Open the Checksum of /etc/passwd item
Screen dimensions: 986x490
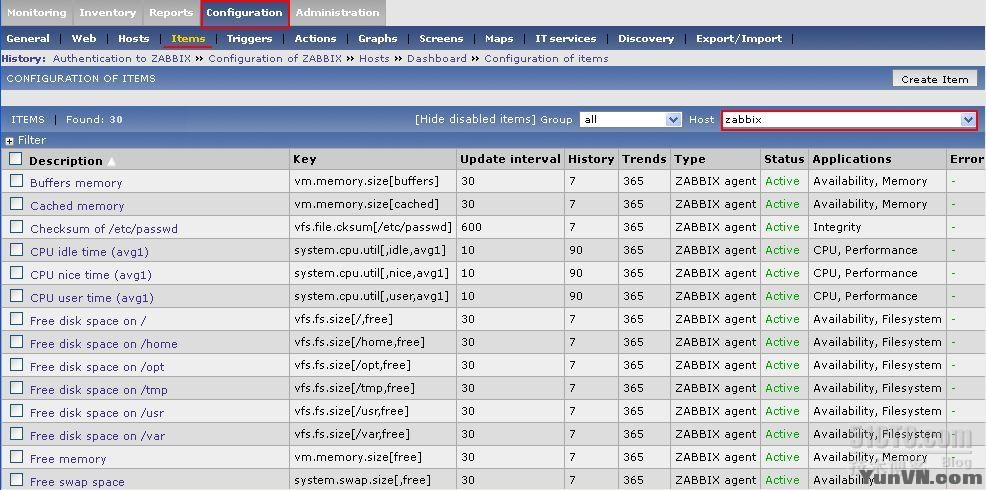104,229
